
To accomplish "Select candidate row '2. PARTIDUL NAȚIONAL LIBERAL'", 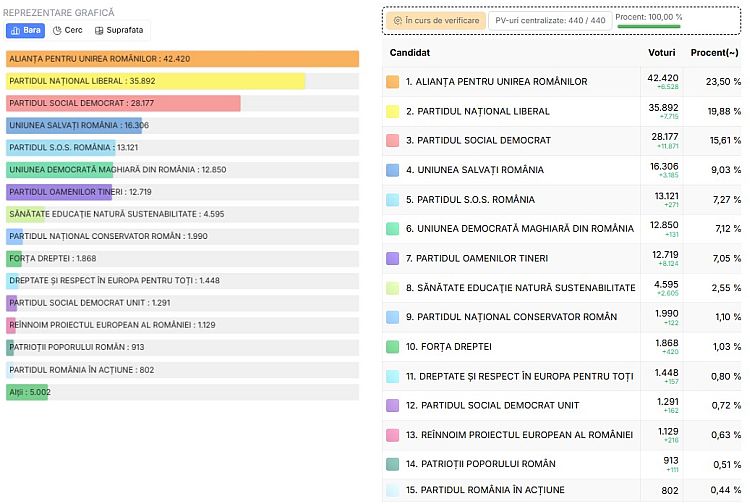I will click(562, 111).
